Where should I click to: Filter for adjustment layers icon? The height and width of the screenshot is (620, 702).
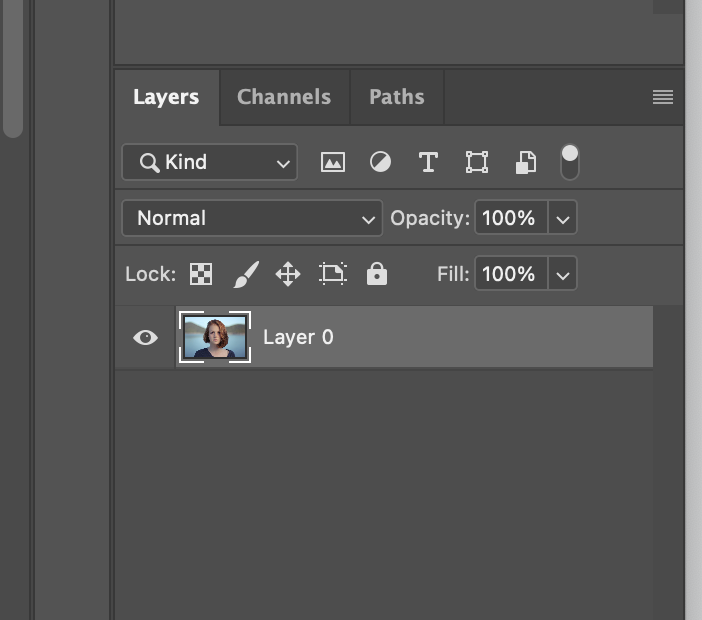coord(380,162)
